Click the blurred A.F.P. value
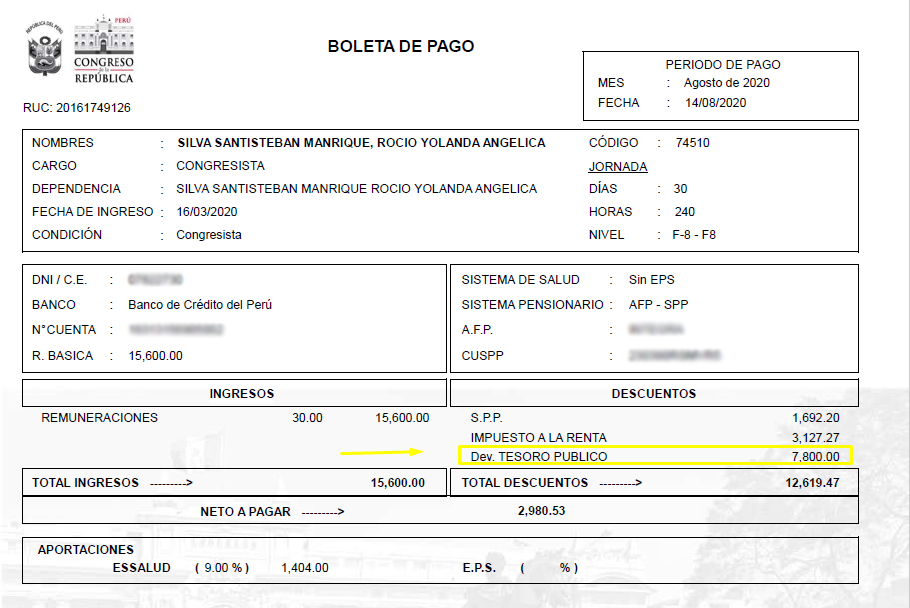 (x=656, y=330)
